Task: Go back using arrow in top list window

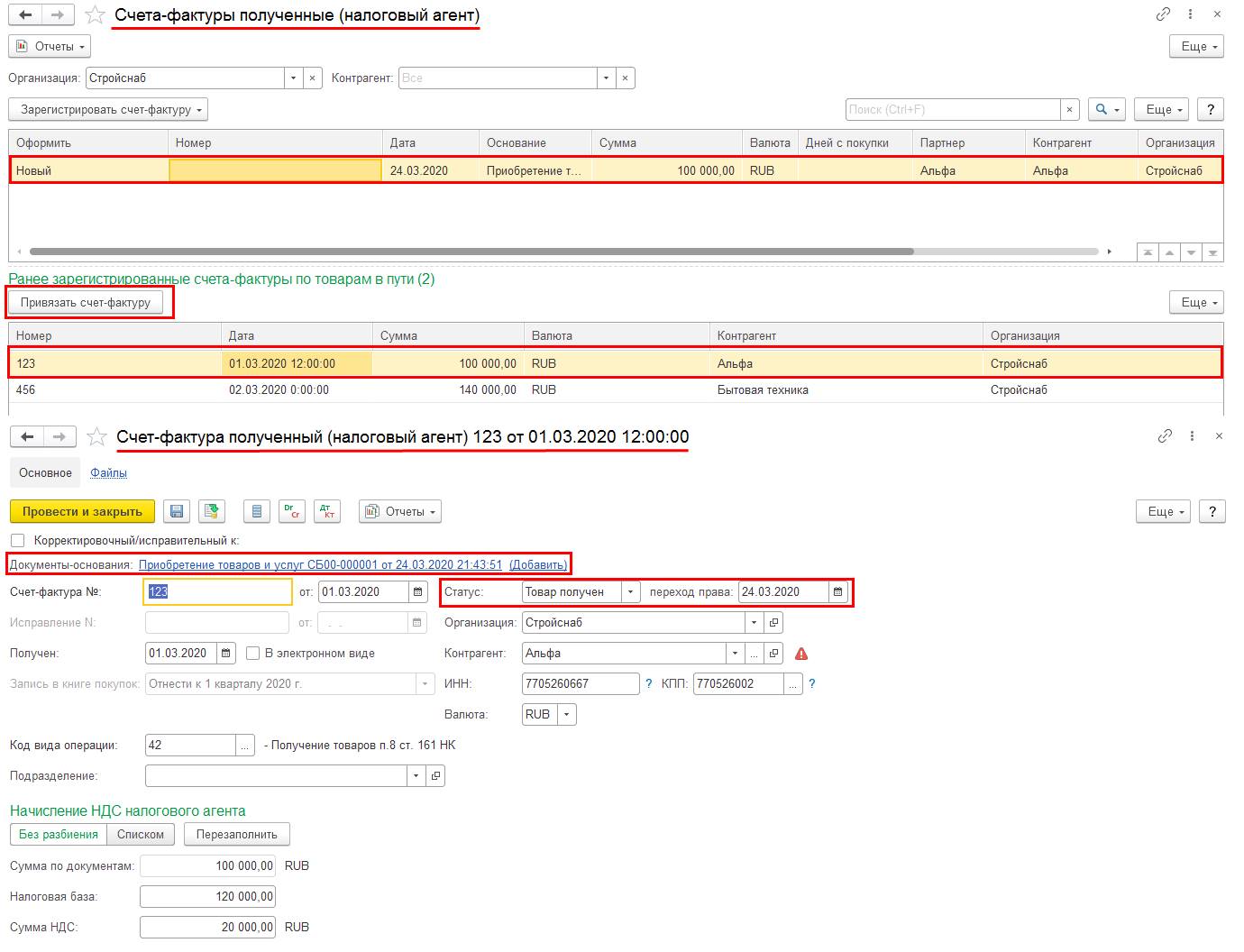Action: click(26, 15)
